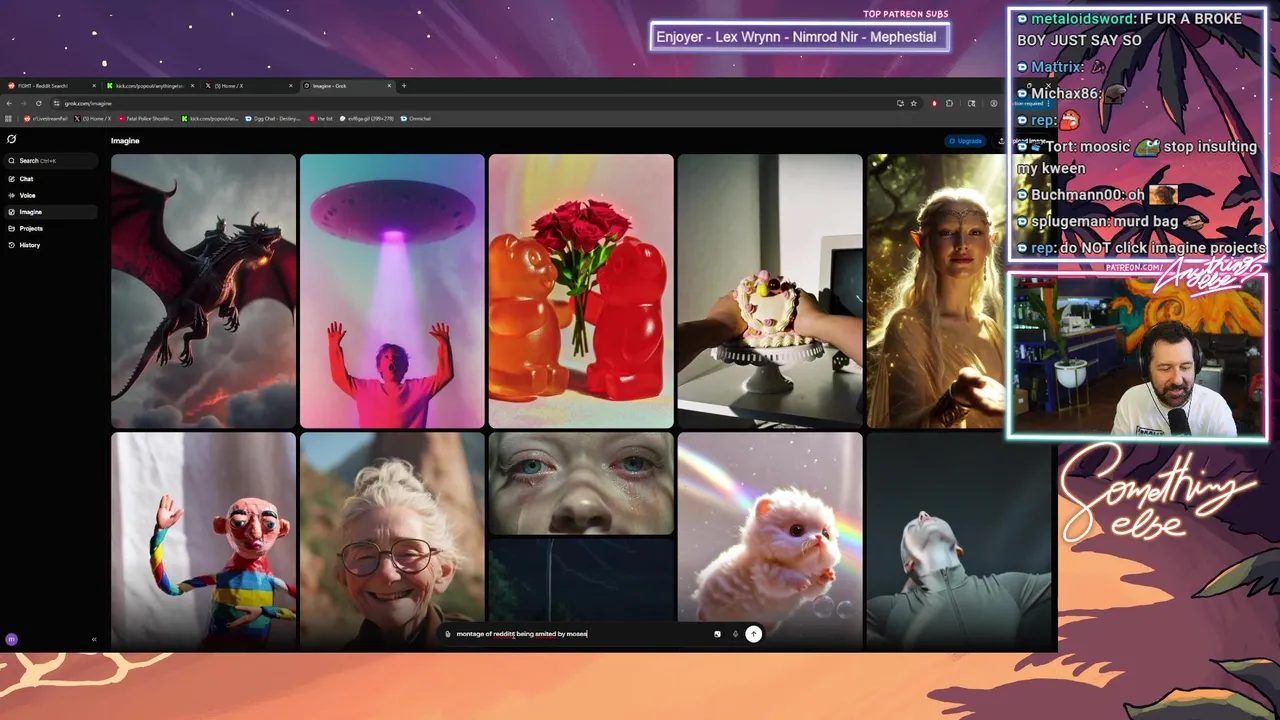This screenshot has width=1280, height=720.
Task: Submit prompt with the arrow-up button
Action: tap(754, 634)
